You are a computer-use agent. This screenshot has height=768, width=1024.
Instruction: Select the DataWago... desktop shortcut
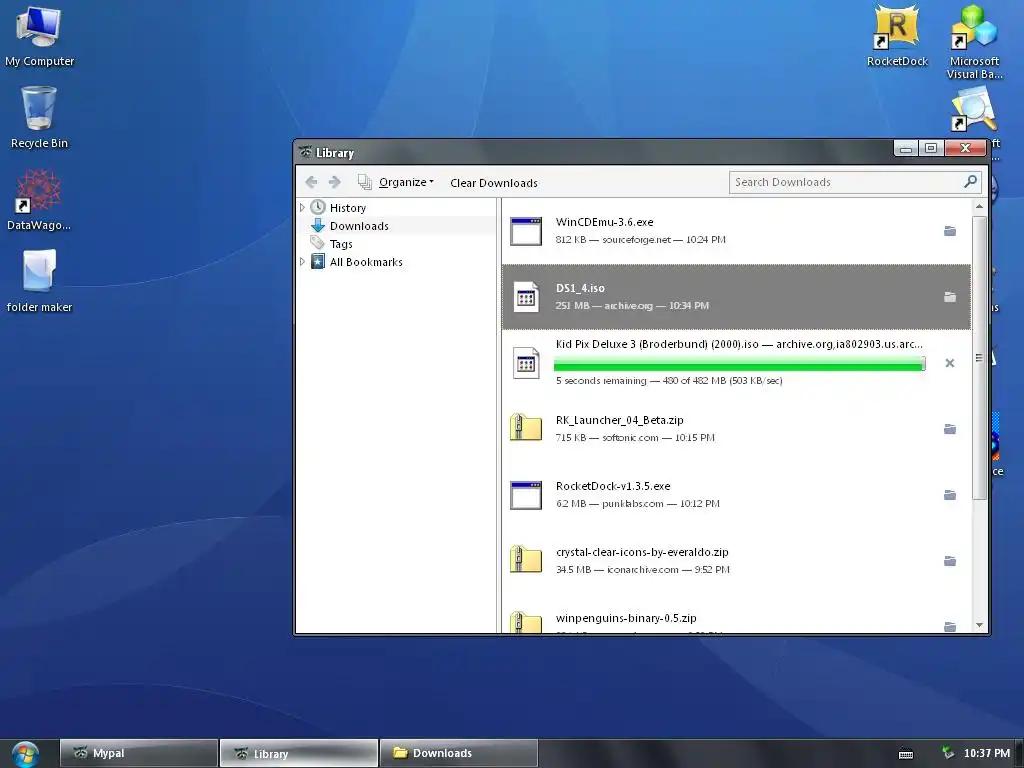coord(39,200)
